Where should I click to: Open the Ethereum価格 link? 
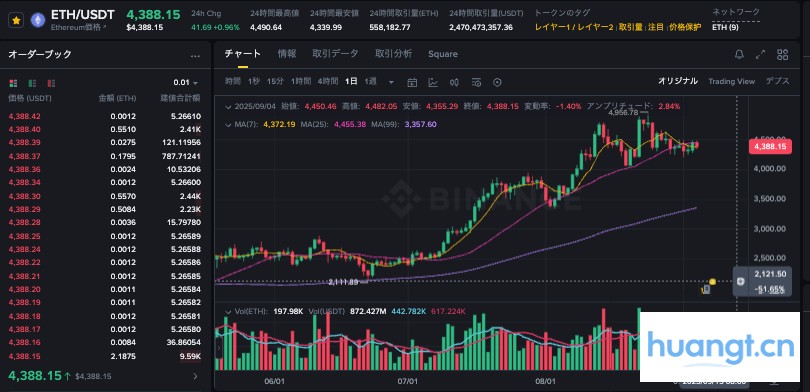pos(79,27)
